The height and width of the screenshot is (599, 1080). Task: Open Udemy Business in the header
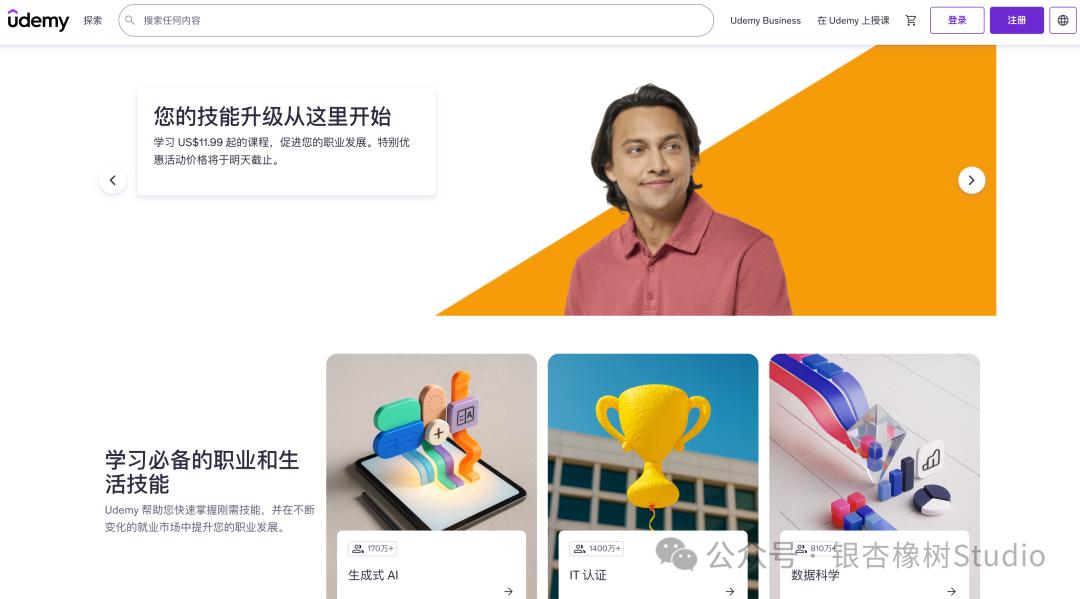(765, 21)
